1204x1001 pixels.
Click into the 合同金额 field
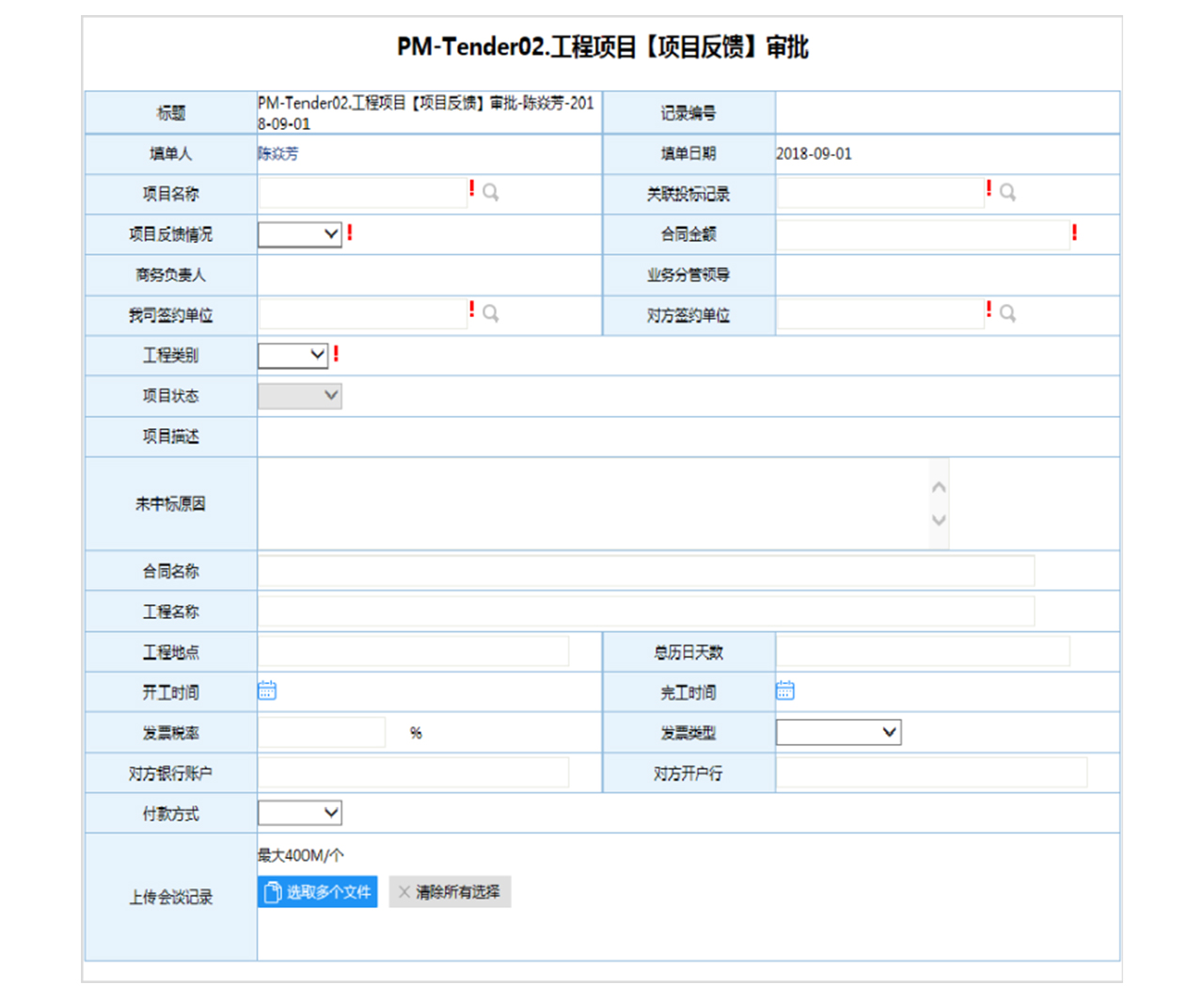(923, 234)
